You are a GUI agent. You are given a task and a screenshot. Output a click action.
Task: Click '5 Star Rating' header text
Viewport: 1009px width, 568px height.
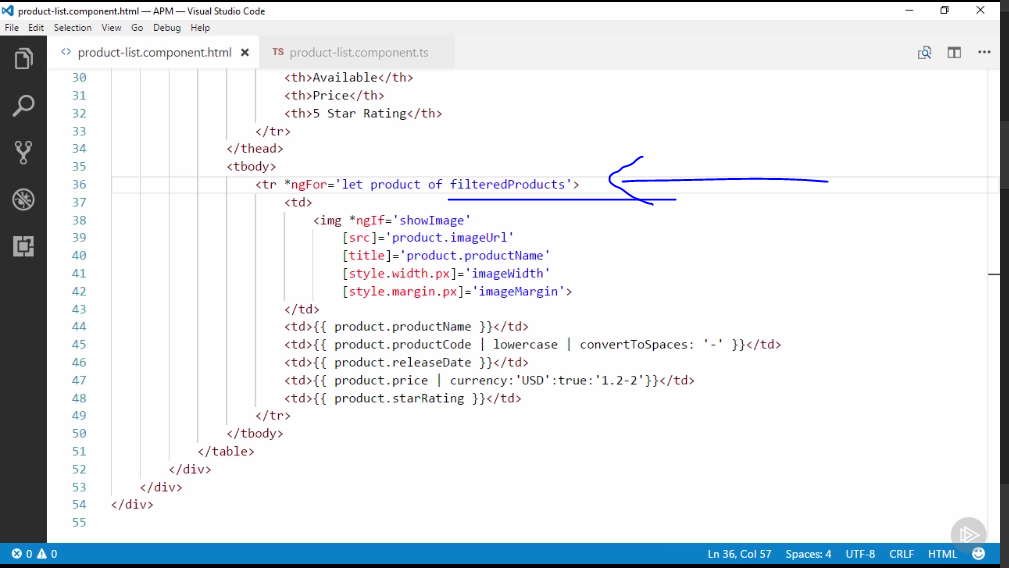[359, 113]
